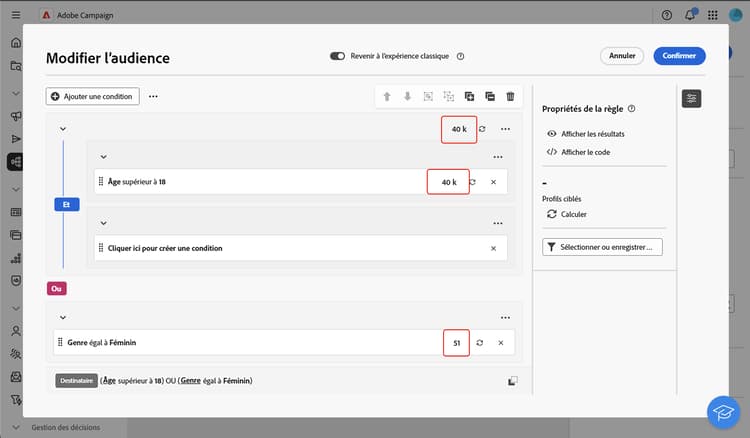The height and width of the screenshot is (438, 750).
Task: Click the campaigns megaphone sidebar icon
Action: click(x=16, y=116)
